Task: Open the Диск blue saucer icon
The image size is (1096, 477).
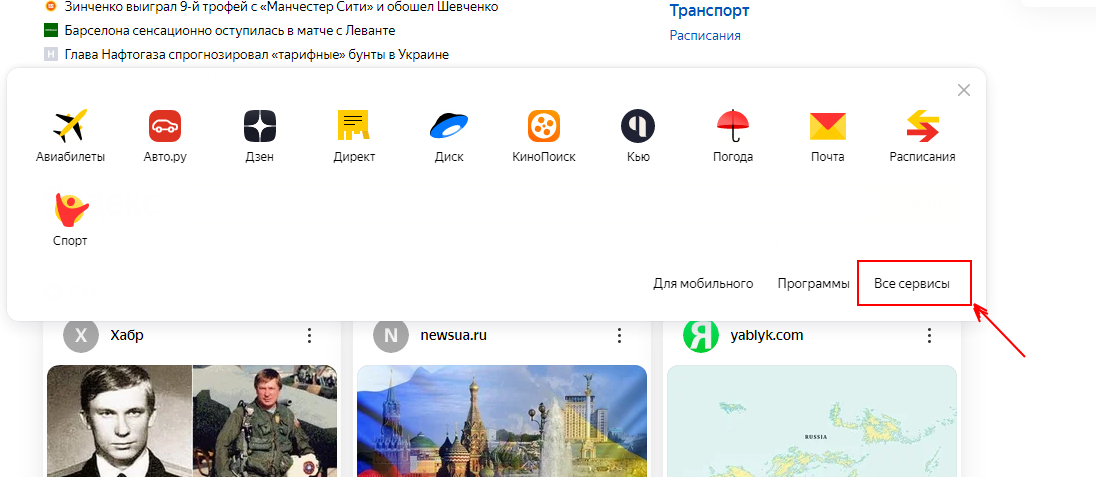Action: pos(449,127)
